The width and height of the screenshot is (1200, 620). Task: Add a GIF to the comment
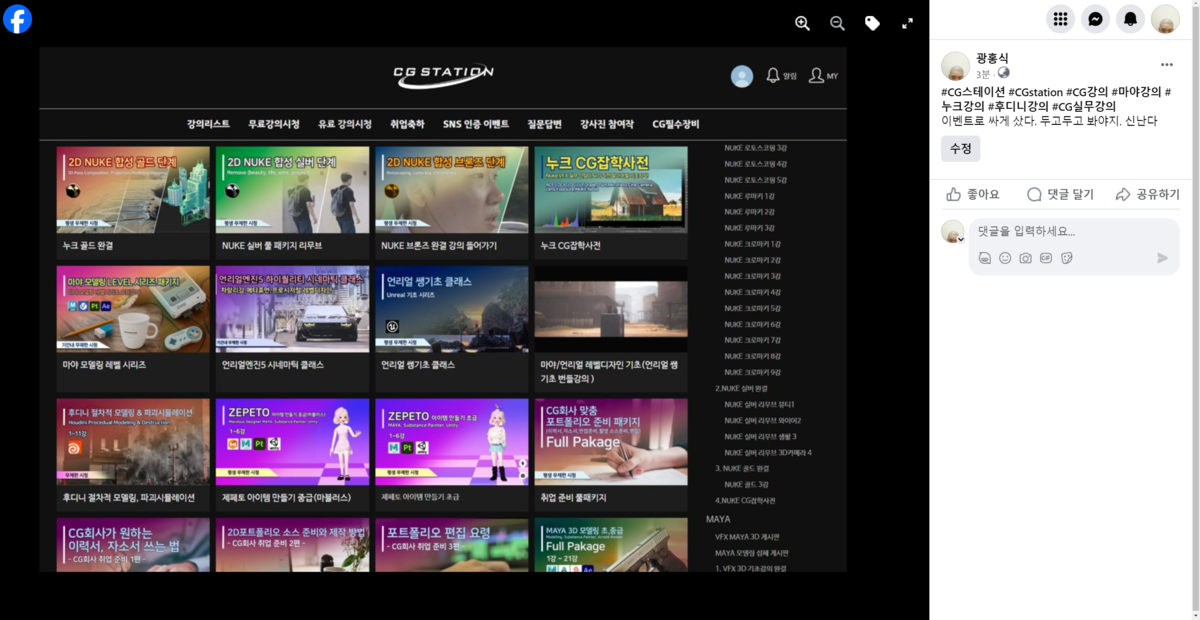click(1046, 258)
